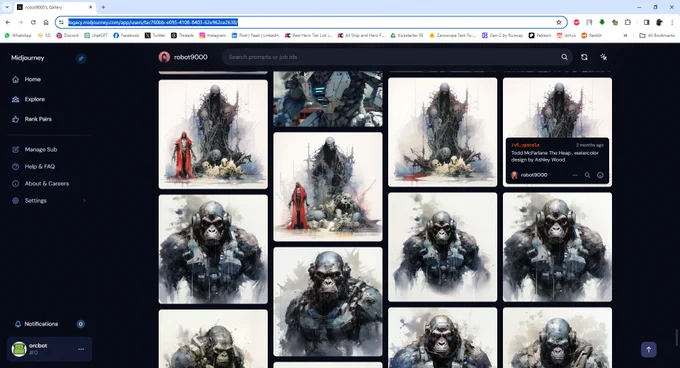680x368 pixels.
Task: Click the pin icon beside Midjourney logo
Action: click(x=81, y=58)
